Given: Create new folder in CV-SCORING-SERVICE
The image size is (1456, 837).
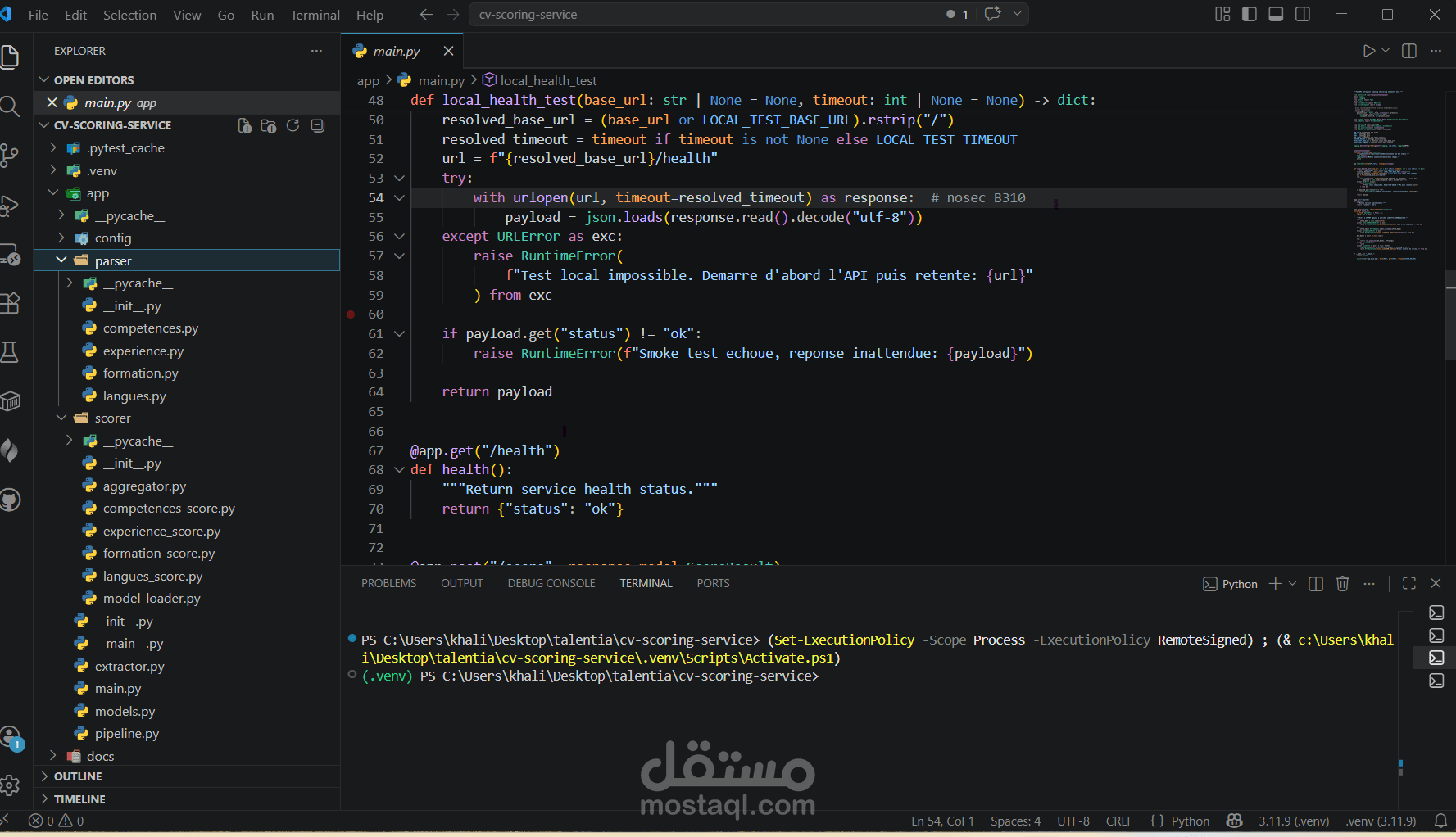Looking at the screenshot, I should [269, 125].
